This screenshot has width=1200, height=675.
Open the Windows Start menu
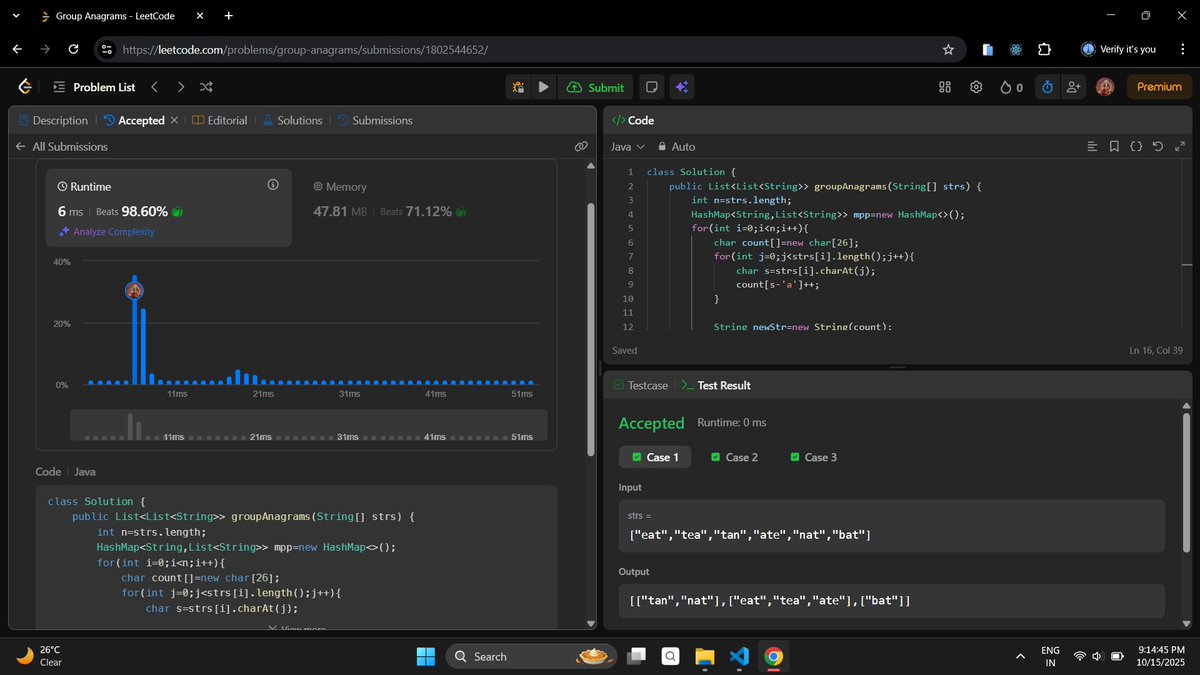(426, 656)
